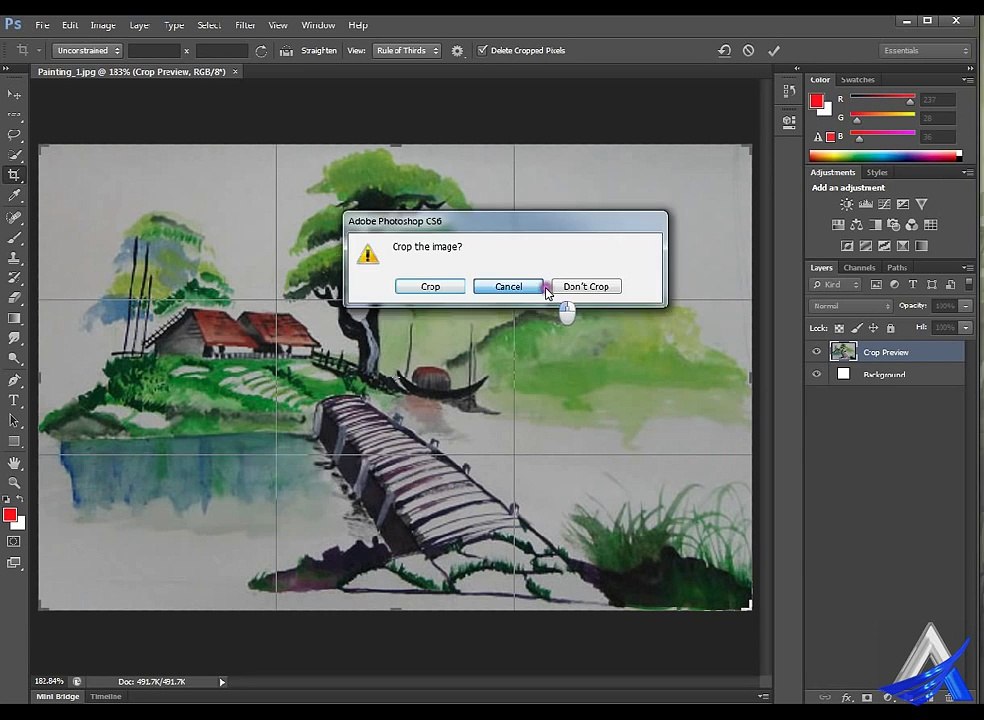The image size is (984, 720).
Task: Click the rotate crop box icon
Action: [261, 51]
